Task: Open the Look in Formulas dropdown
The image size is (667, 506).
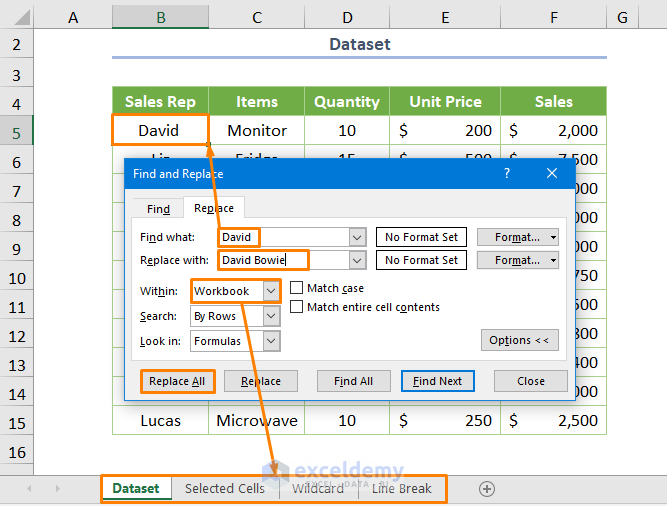Action: [271, 341]
